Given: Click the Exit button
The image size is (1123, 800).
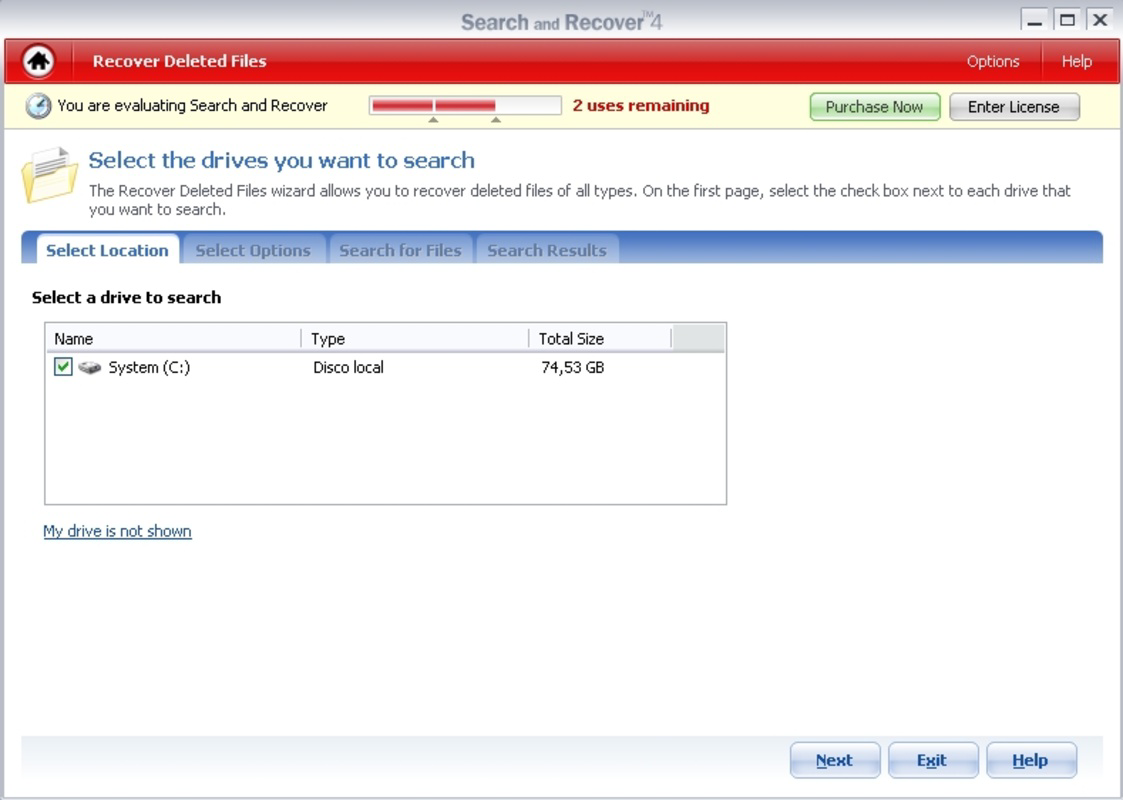Looking at the screenshot, I should [x=933, y=760].
